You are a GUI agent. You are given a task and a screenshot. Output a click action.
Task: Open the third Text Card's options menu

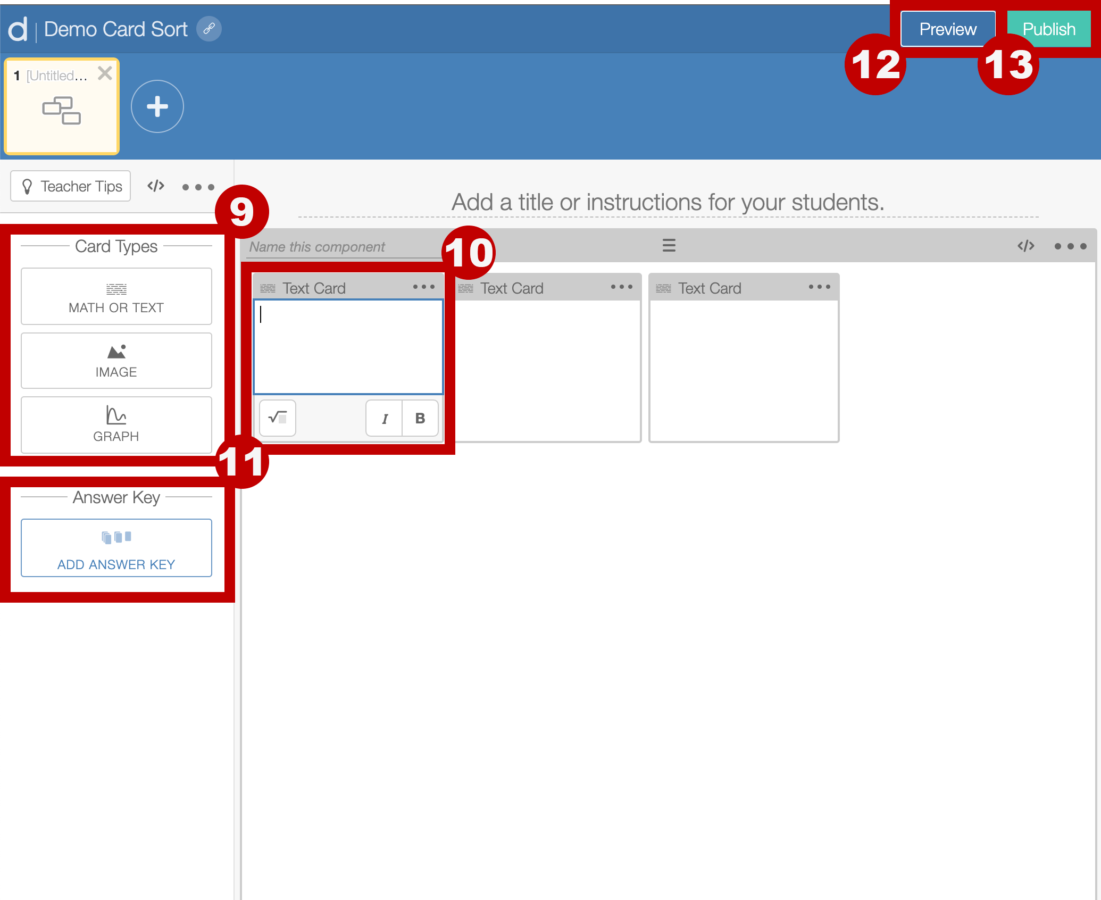click(x=820, y=287)
